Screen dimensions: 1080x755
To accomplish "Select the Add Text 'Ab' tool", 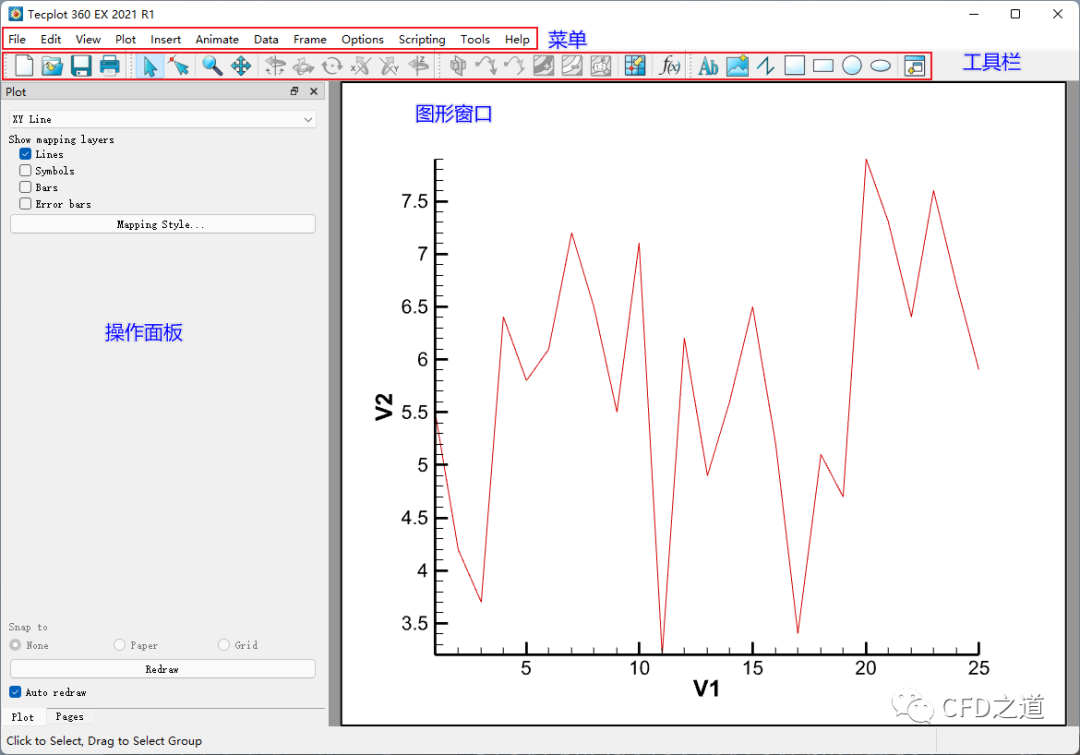I will coord(708,67).
